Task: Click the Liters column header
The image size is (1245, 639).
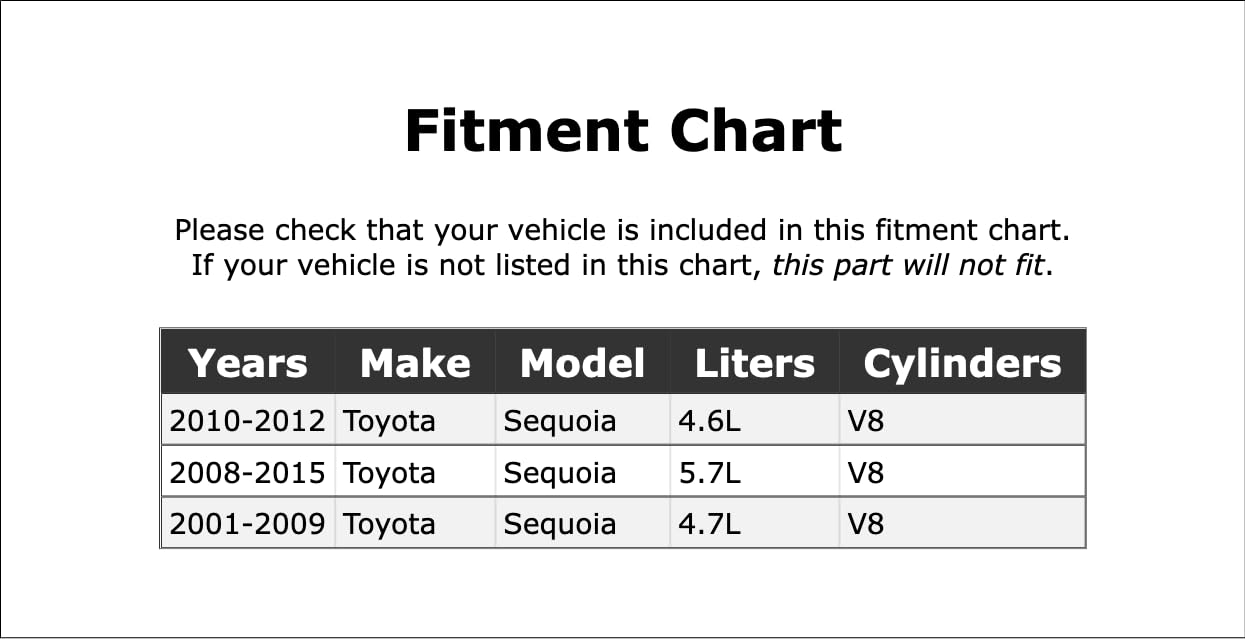Action: tap(754, 363)
